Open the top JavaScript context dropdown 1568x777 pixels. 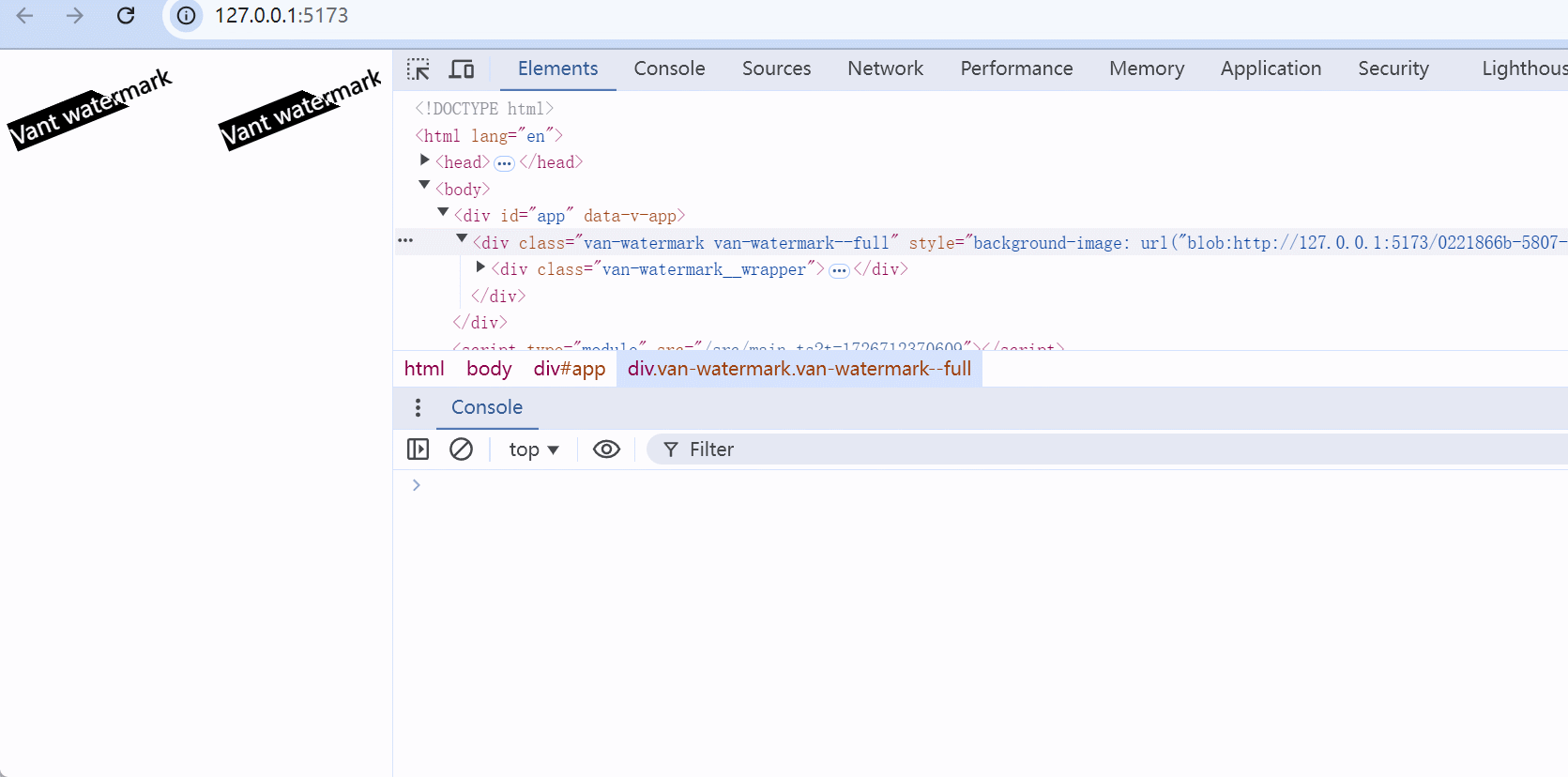[x=533, y=449]
